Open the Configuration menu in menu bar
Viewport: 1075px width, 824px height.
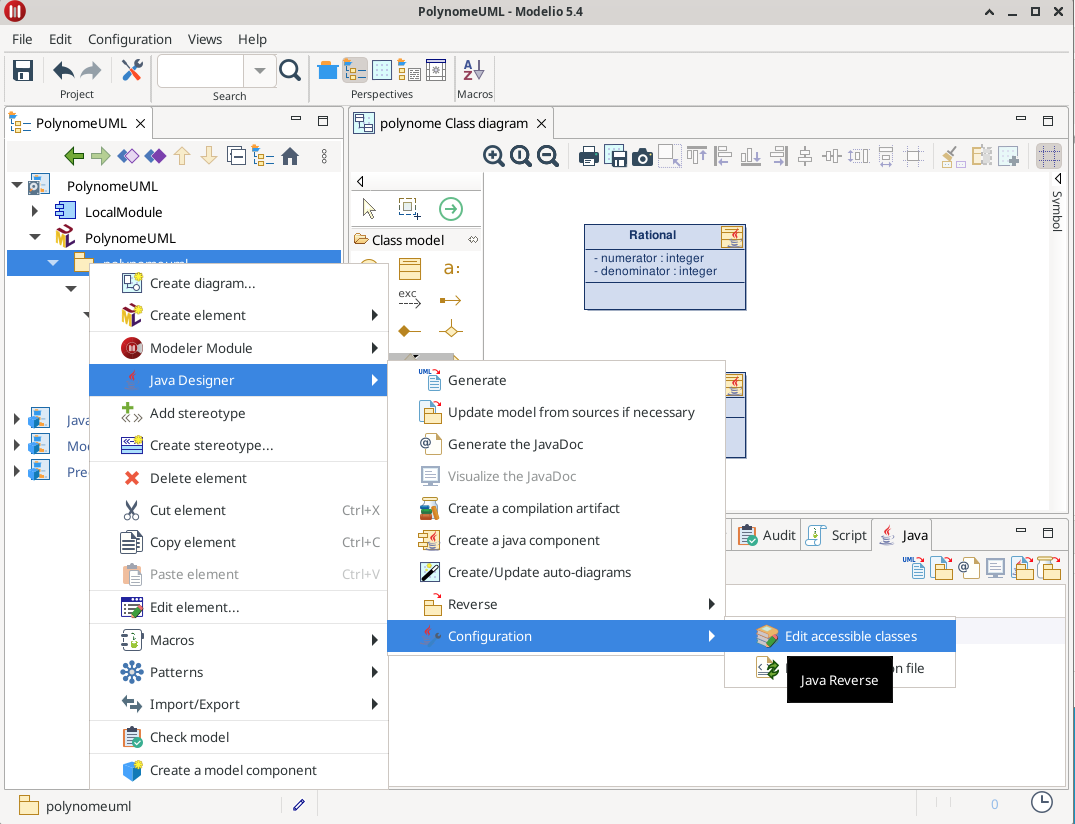pos(130,39)
